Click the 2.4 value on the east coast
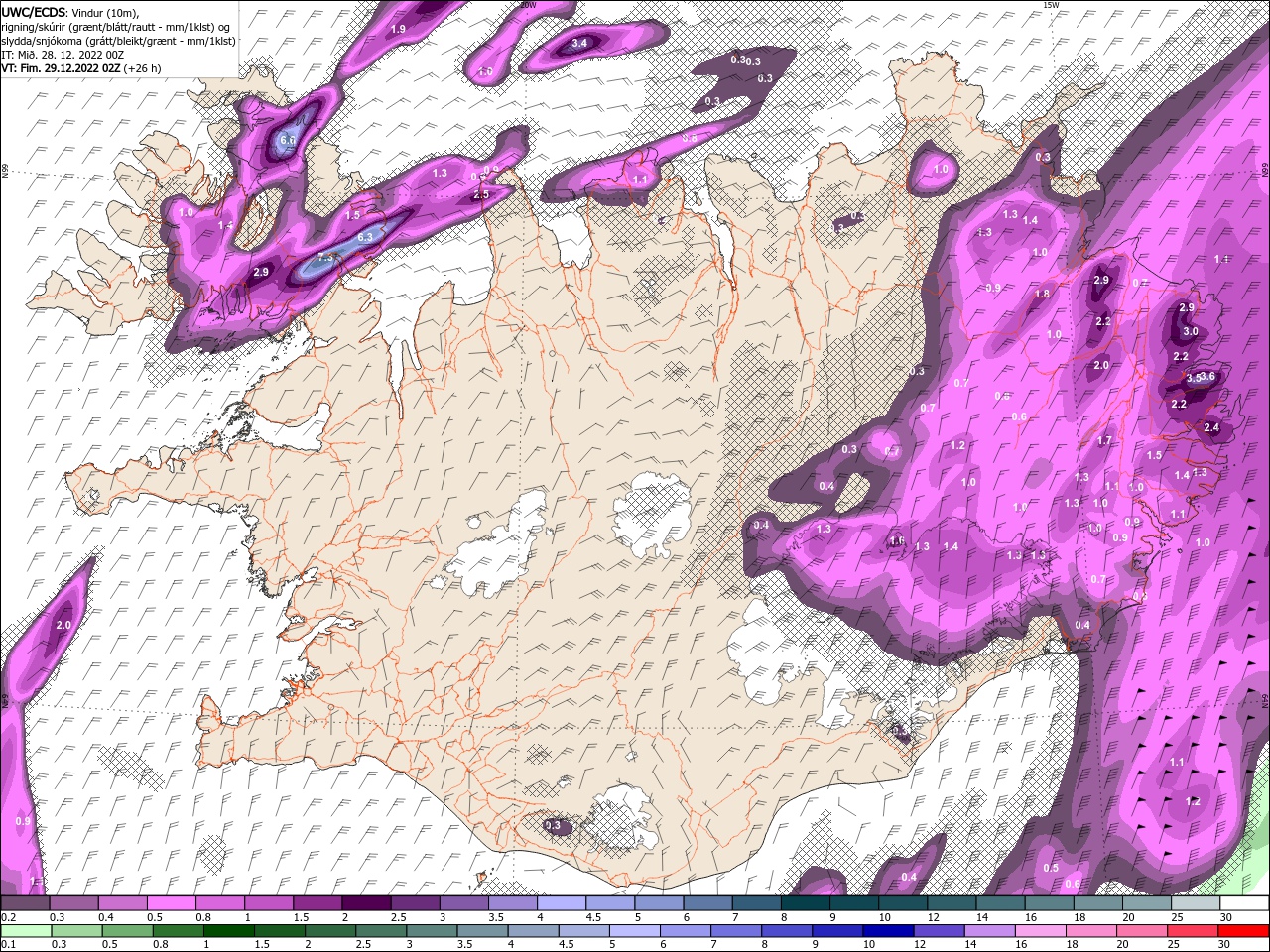Screen dimensions: 1270x952 point(1211,427)
